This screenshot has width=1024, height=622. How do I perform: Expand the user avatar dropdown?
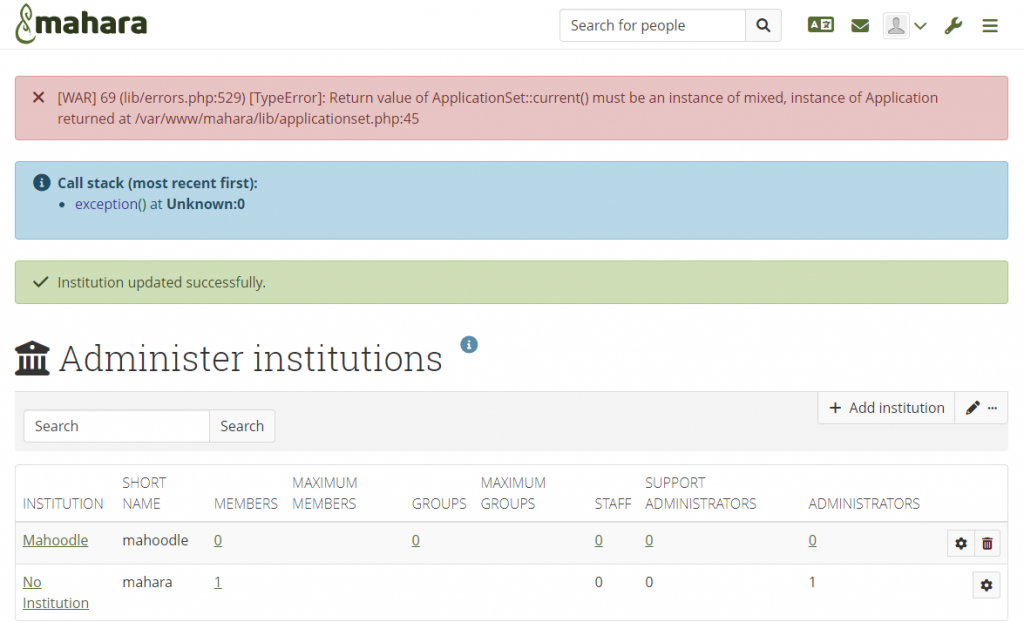(x=905, y=26)
